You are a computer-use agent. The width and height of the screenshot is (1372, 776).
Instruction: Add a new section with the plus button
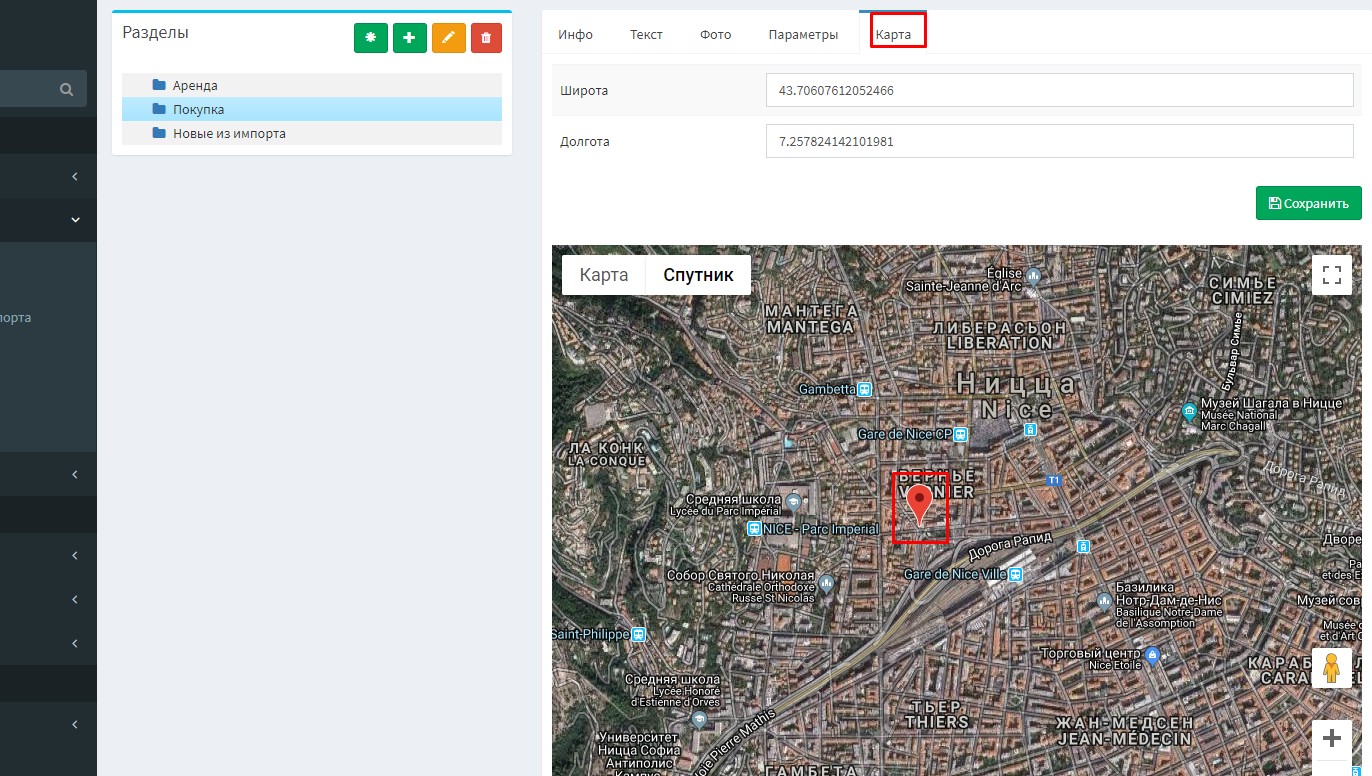pyautogui.click(x=409, y=38)
